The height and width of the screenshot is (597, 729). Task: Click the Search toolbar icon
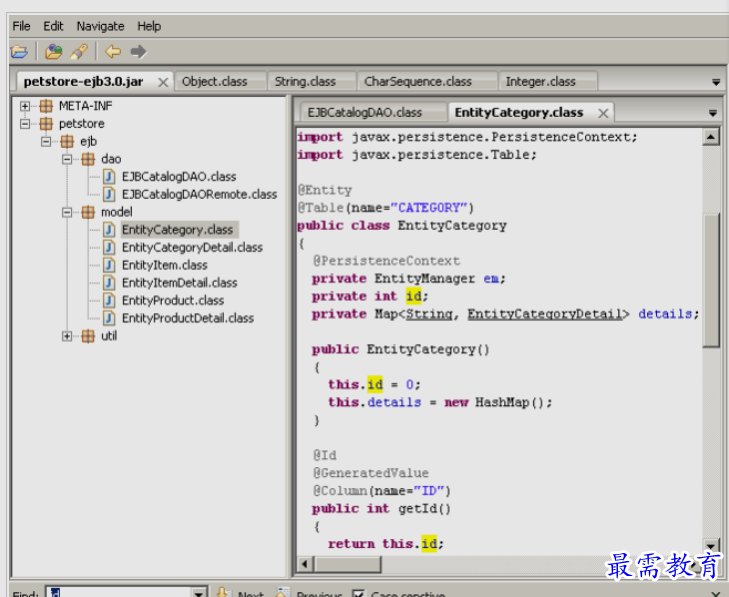coord(79,52)
